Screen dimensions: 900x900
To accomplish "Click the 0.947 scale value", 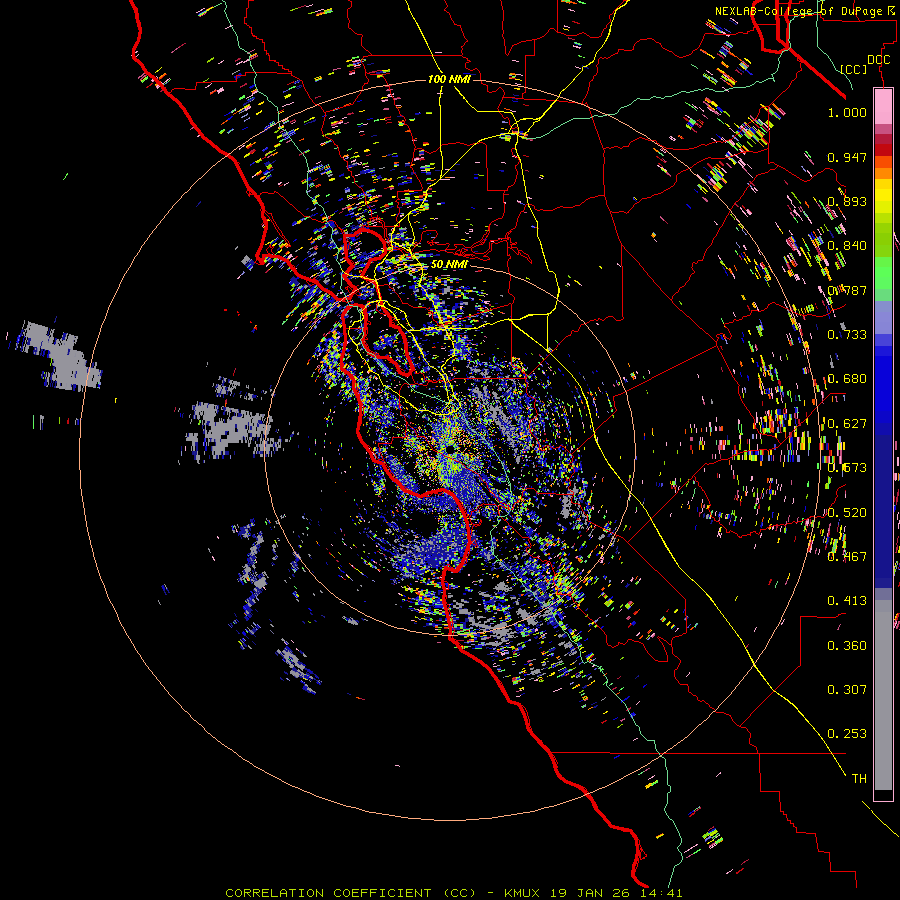I will tap(847, 157).
